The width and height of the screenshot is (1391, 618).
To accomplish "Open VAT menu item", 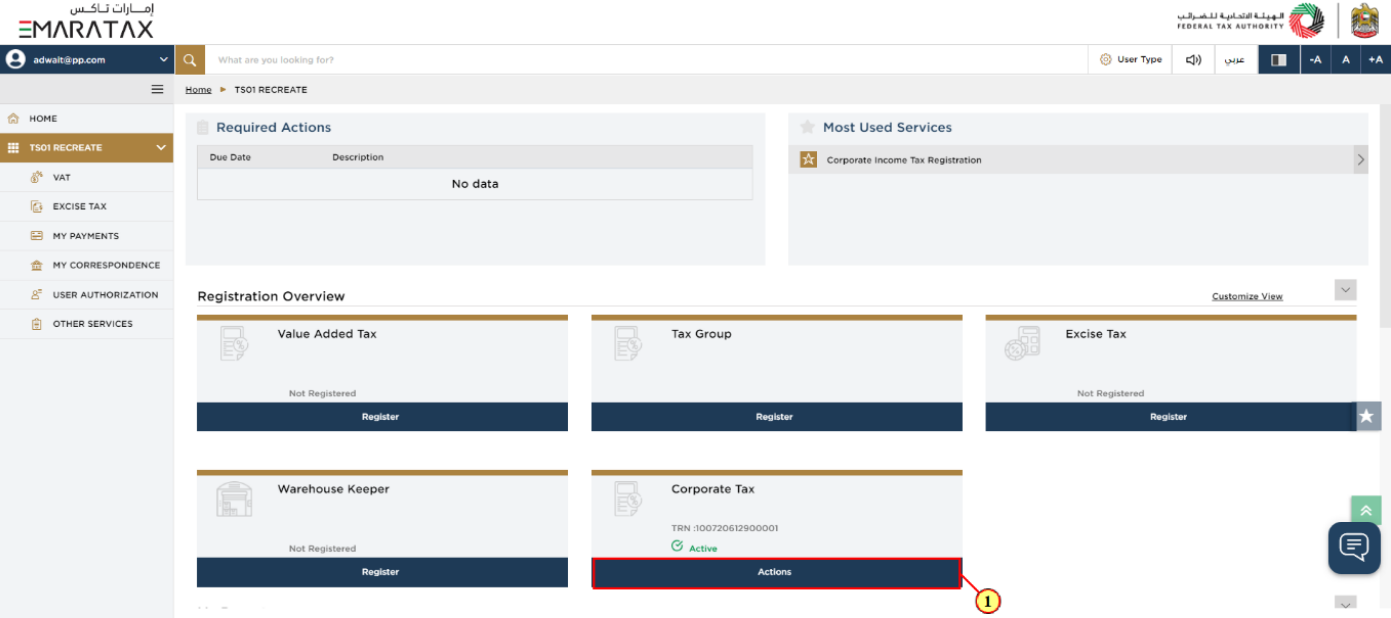I will (x=86, y=177).
